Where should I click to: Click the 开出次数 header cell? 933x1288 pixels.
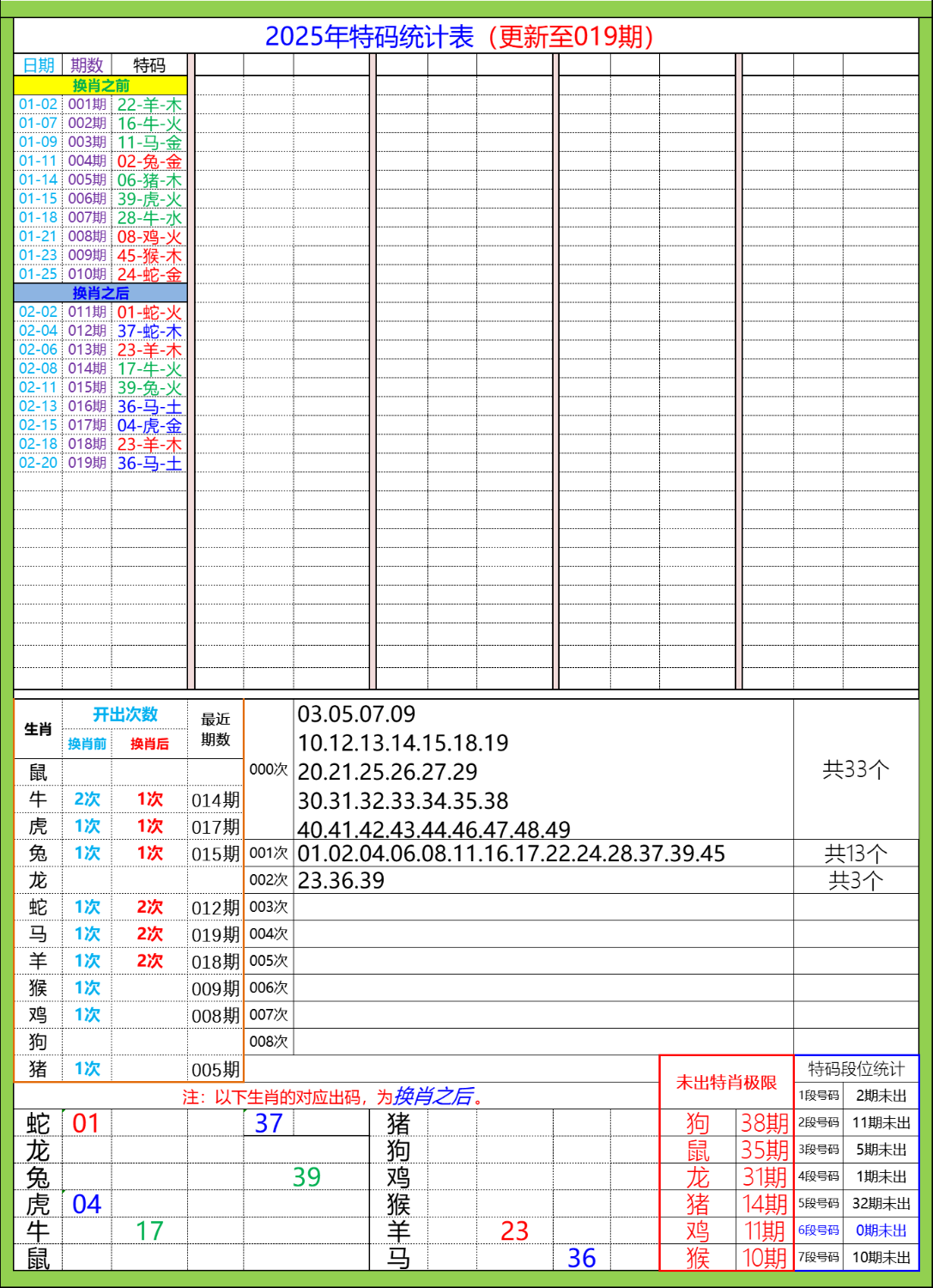click(x=125, y=714)
